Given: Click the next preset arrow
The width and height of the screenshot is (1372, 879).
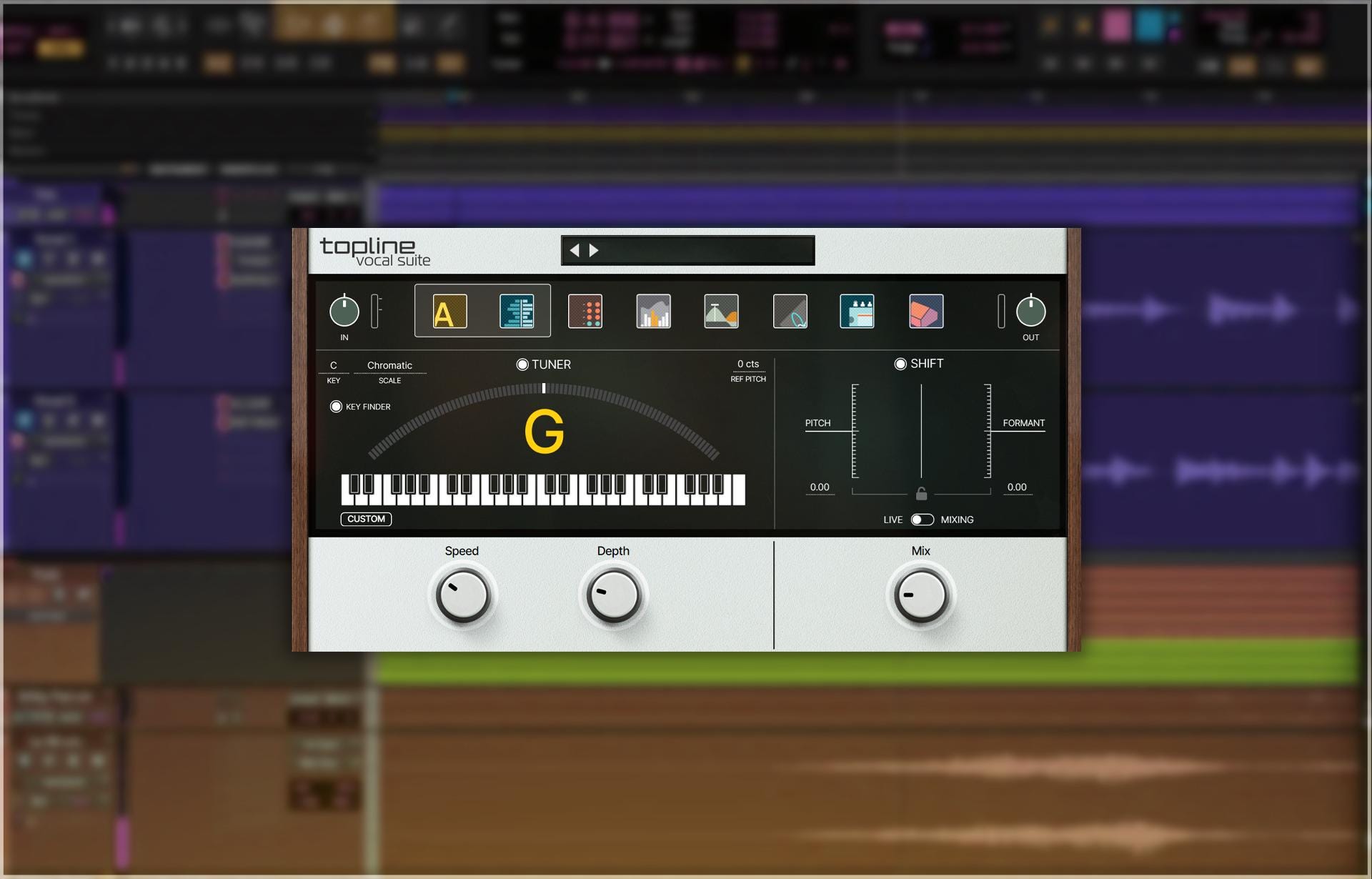Looking at the screenshot, I should [x=594, y=250].
